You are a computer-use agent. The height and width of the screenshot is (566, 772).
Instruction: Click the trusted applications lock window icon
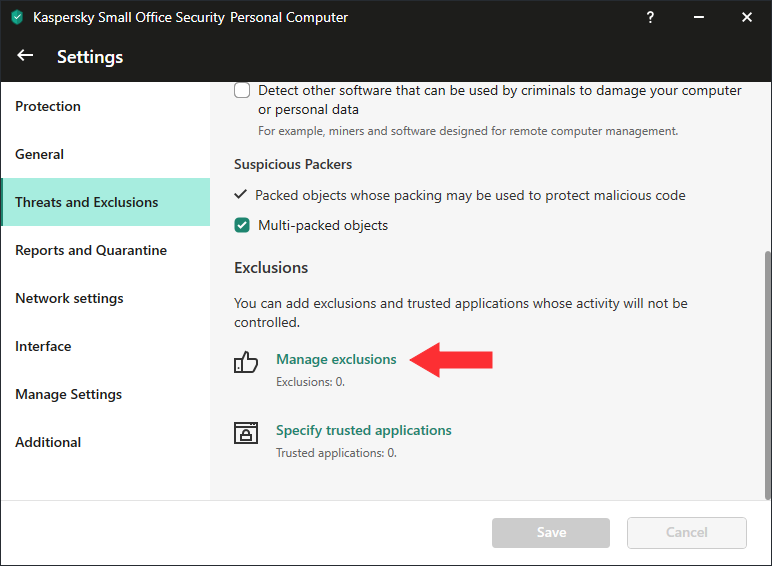(246, 433)
